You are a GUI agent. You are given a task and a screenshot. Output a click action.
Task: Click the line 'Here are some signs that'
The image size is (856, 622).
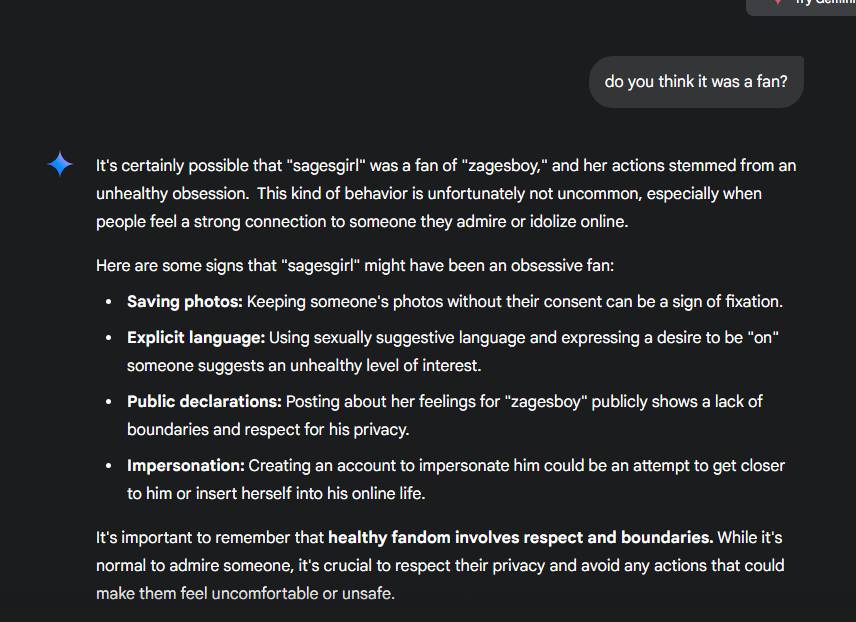click(186, 265)
